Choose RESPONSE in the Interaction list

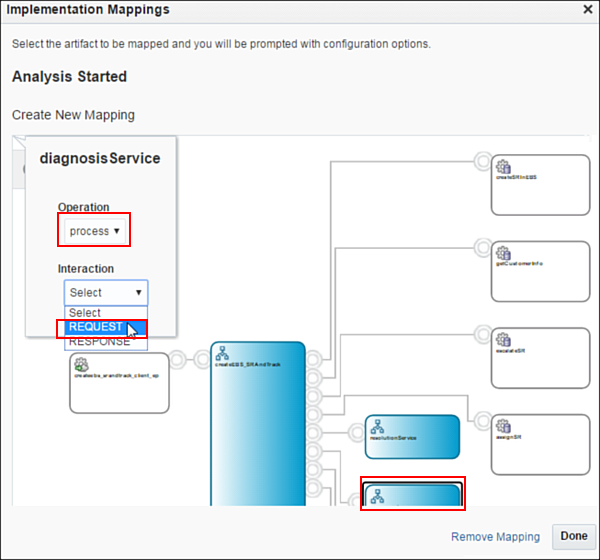106,341
